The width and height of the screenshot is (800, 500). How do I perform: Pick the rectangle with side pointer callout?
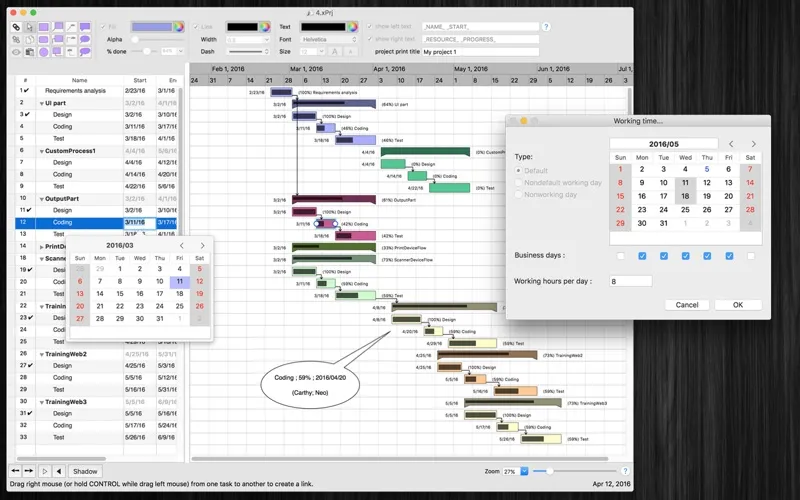(x=58, y=39)
